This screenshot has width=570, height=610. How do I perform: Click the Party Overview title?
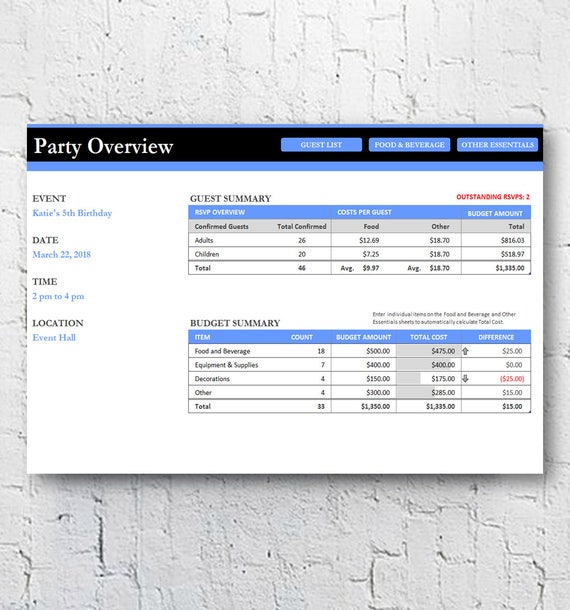103,146
